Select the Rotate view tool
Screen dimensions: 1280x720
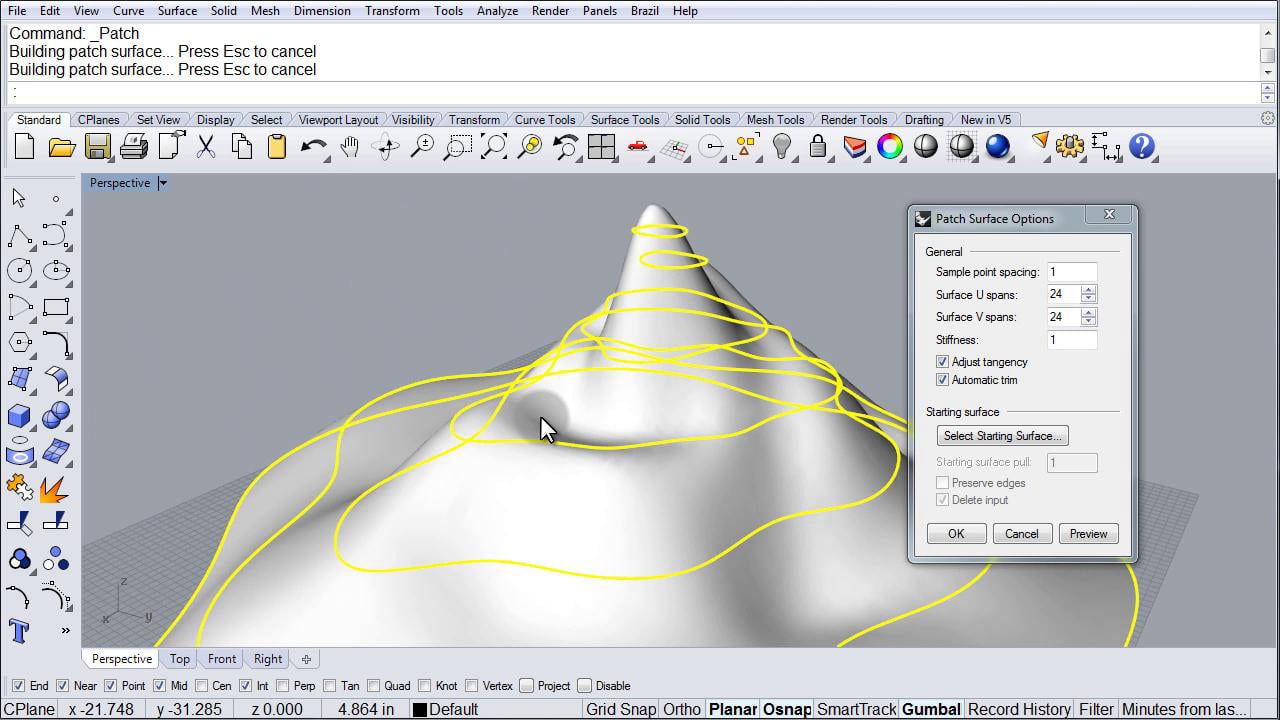(385, 147)
